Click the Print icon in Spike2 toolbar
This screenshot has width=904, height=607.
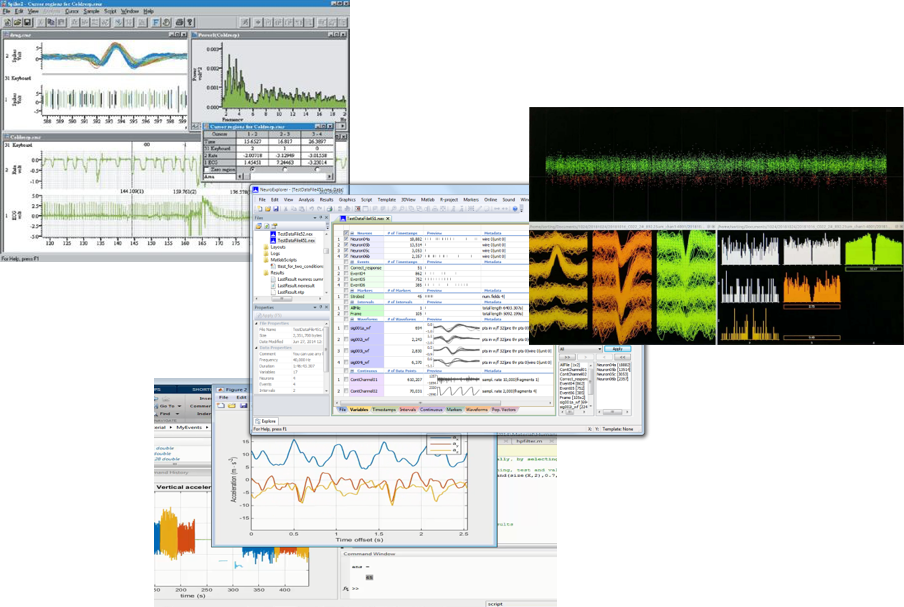(x=178, y=22)
